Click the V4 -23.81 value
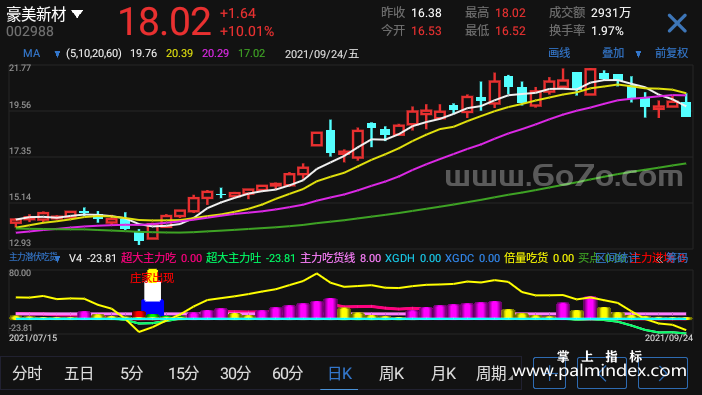The image size is (702, 395). click(92, 258)
